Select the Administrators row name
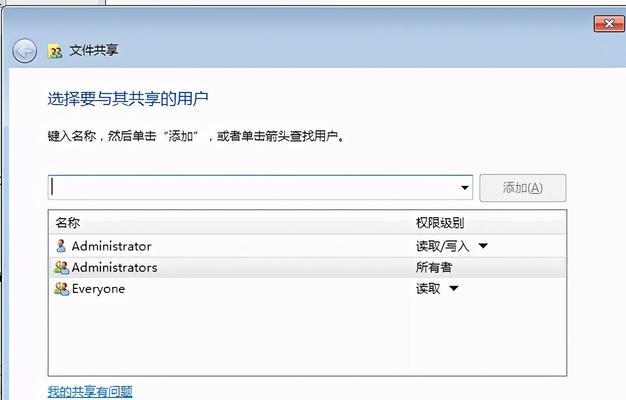Viewport: 626px width, 400px height. 114,267
